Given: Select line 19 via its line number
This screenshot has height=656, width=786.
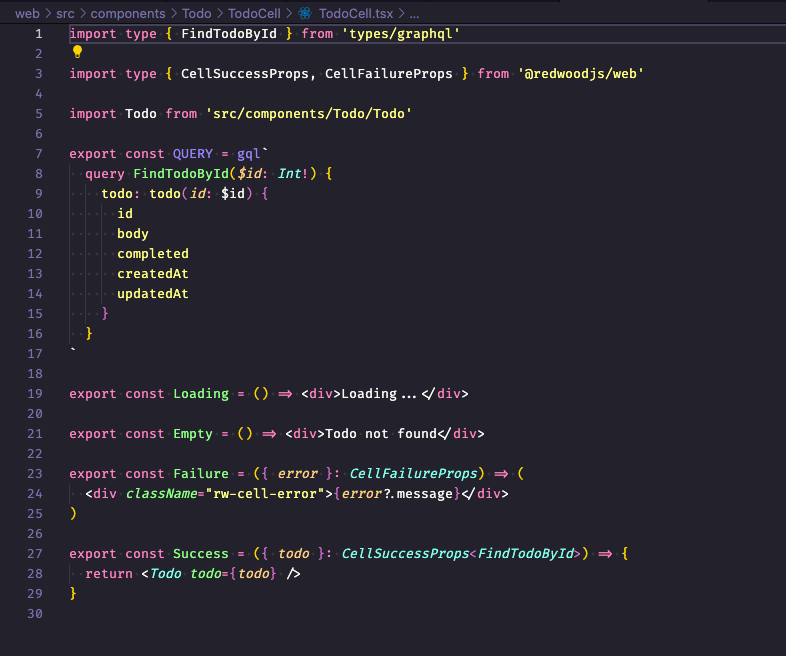Looking at the screenshot, I should (x=35, y=394).
